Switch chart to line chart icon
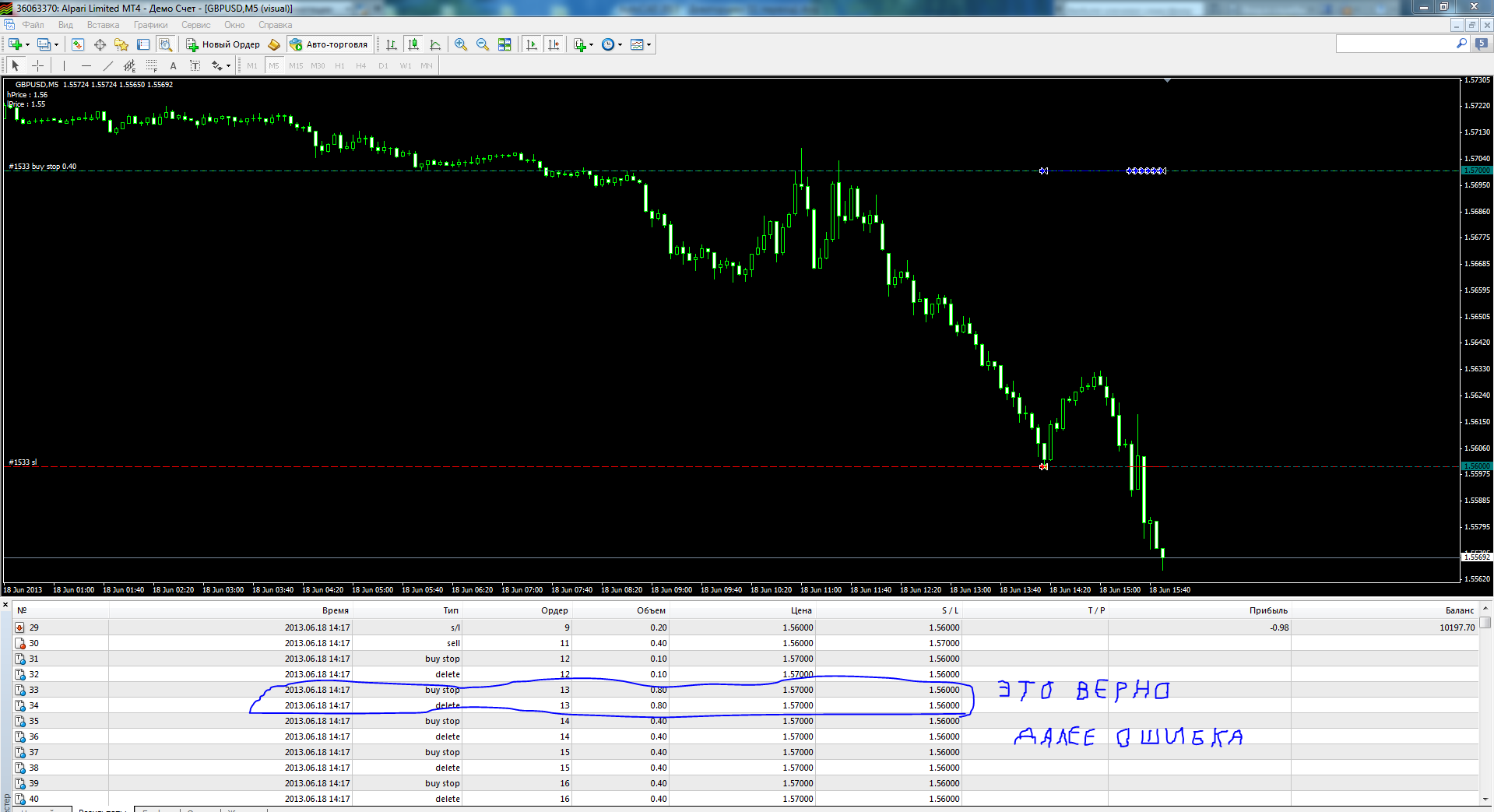 tap(435, 44)
